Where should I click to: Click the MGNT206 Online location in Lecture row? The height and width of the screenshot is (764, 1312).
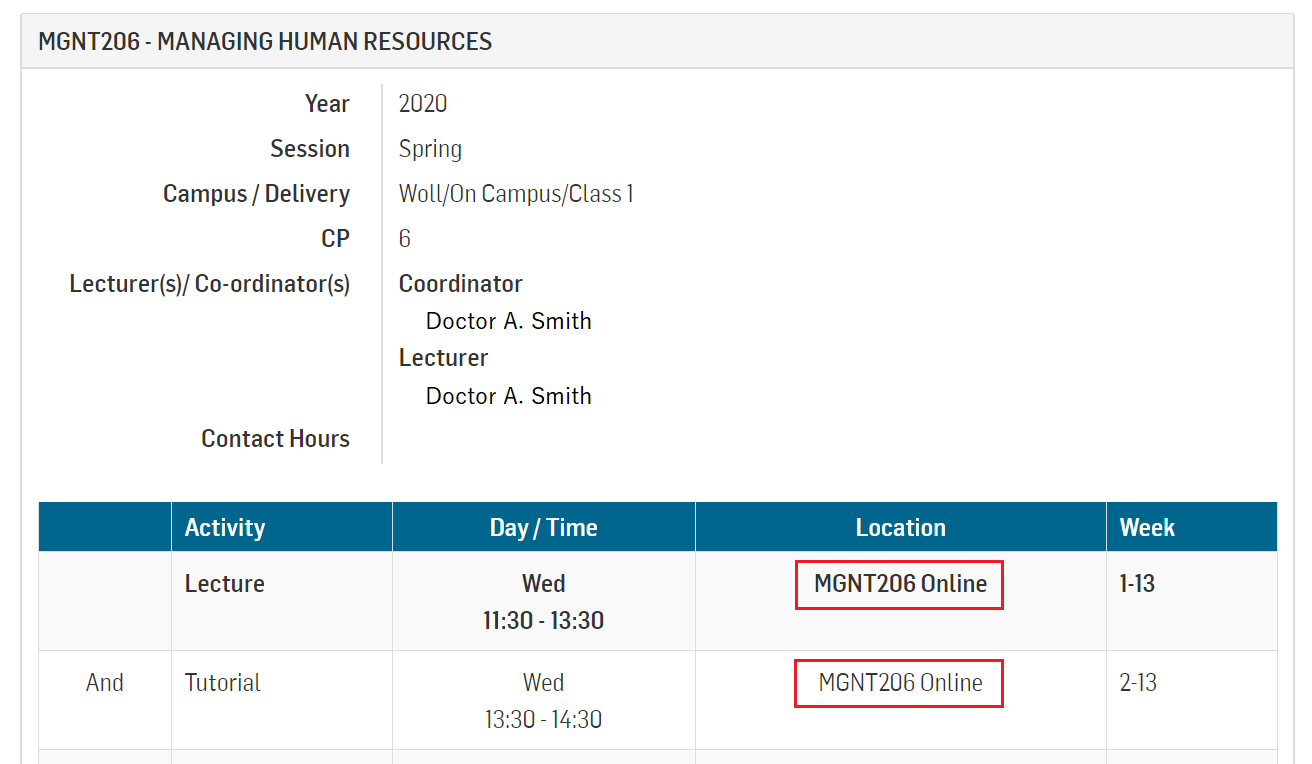[x=900, y=584]
